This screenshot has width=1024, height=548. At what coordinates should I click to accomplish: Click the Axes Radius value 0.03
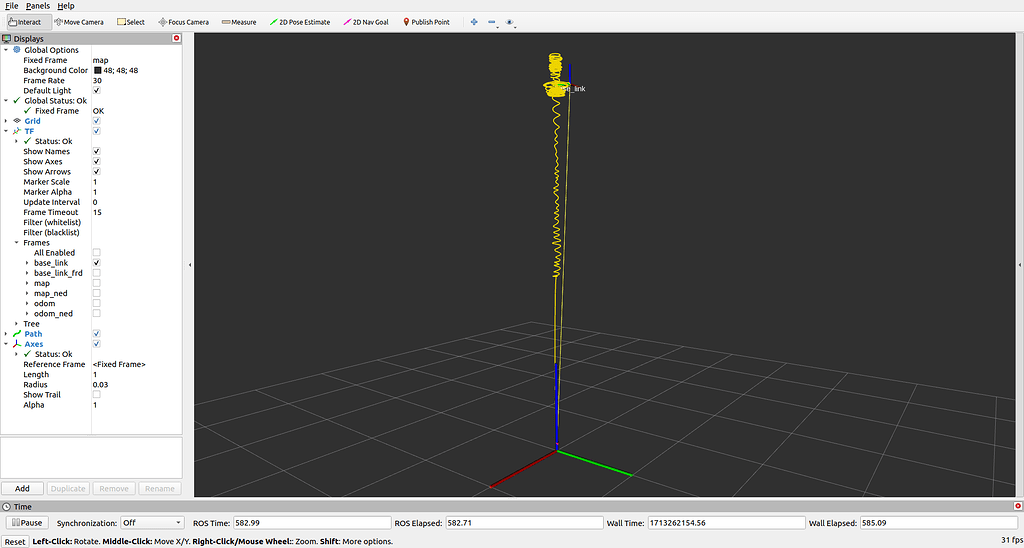pos(101,385)
